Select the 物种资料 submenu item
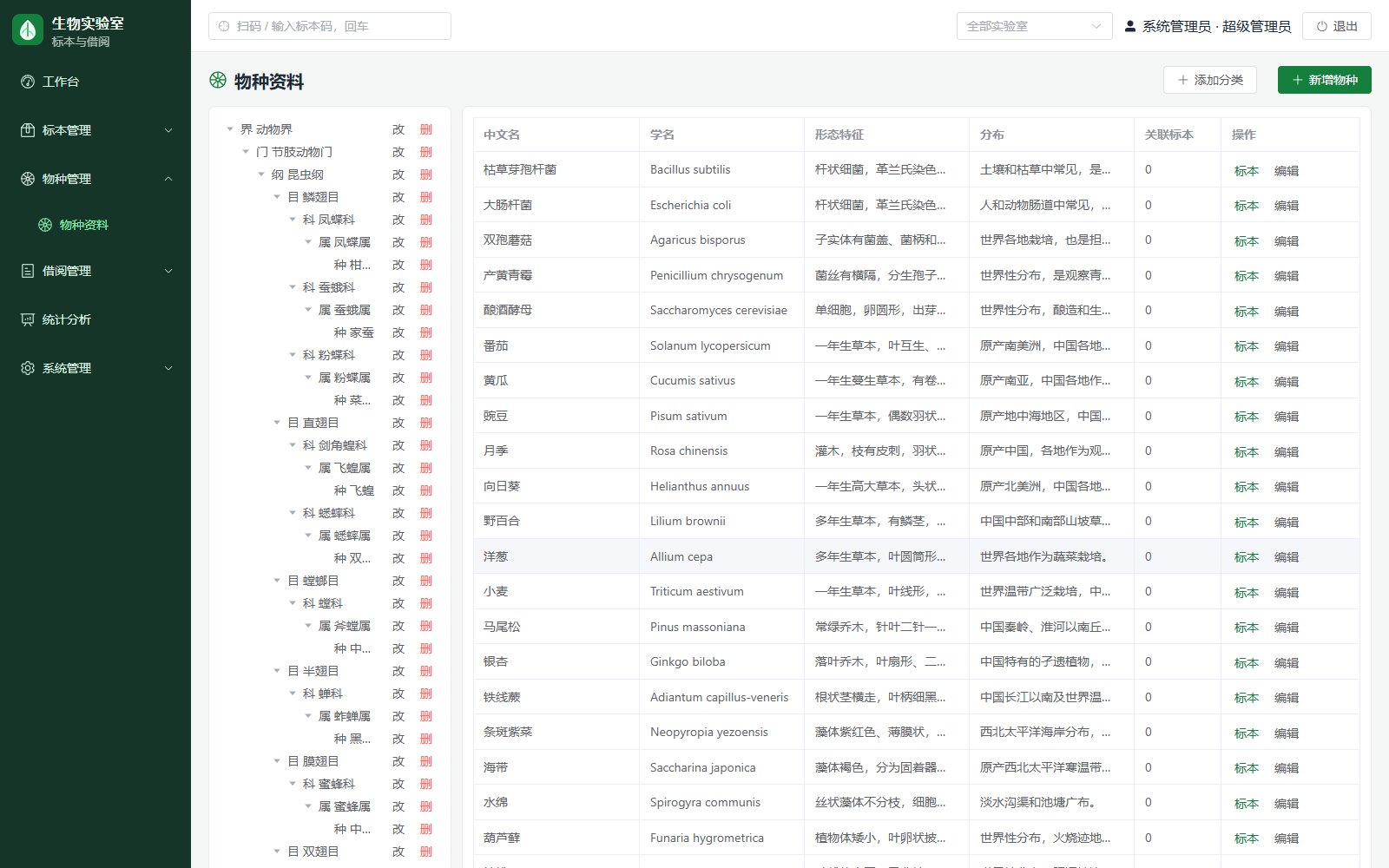This screenshot has width=1389, height=868. click(95, 225)
